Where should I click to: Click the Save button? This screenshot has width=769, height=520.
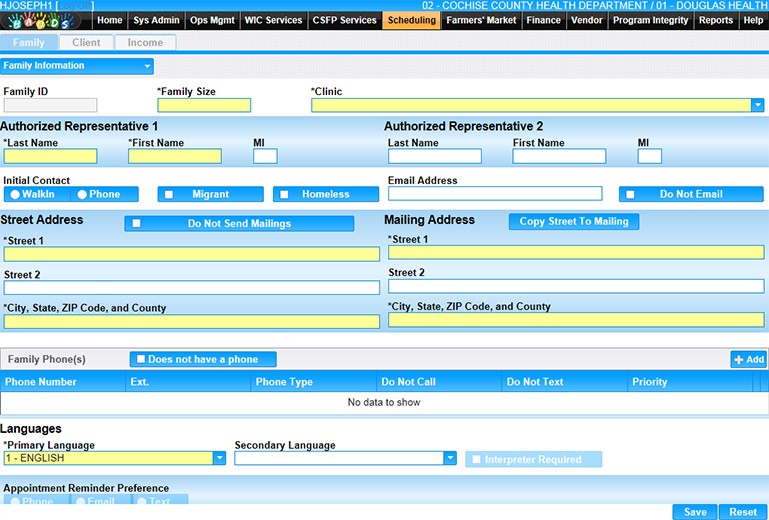coord(694,512)
